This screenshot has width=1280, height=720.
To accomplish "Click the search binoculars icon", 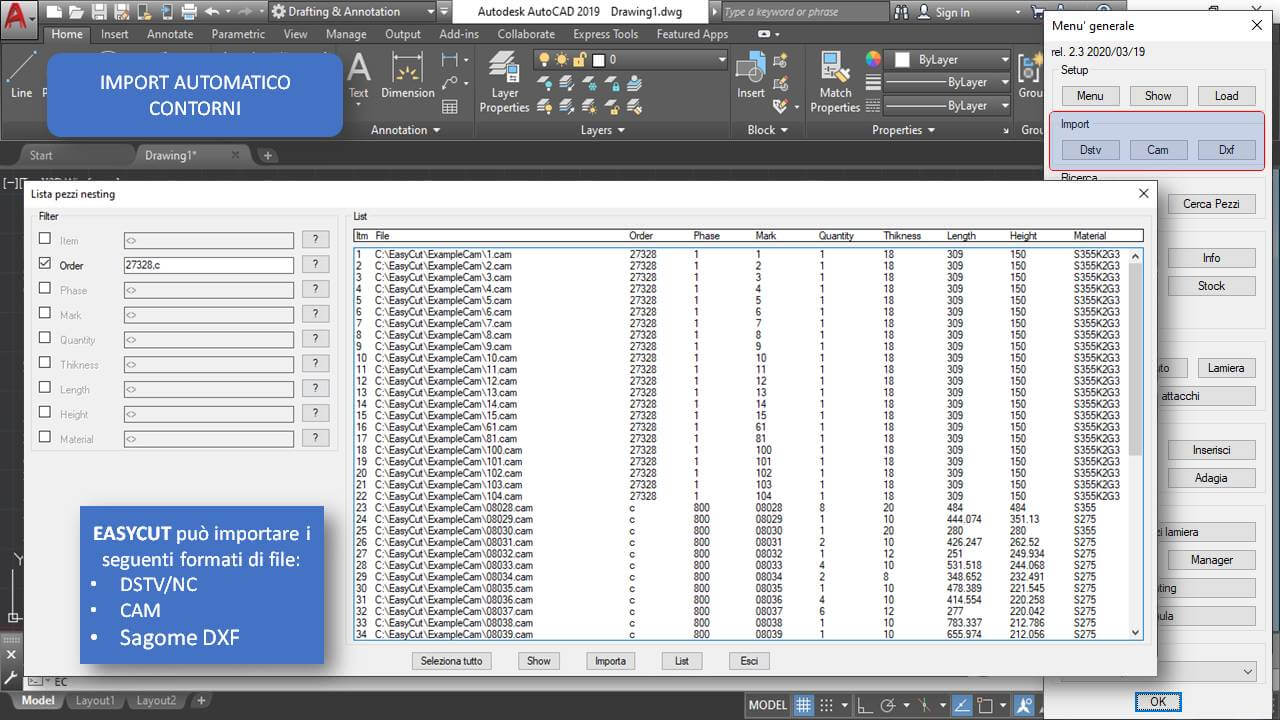I will coord(903,12).
